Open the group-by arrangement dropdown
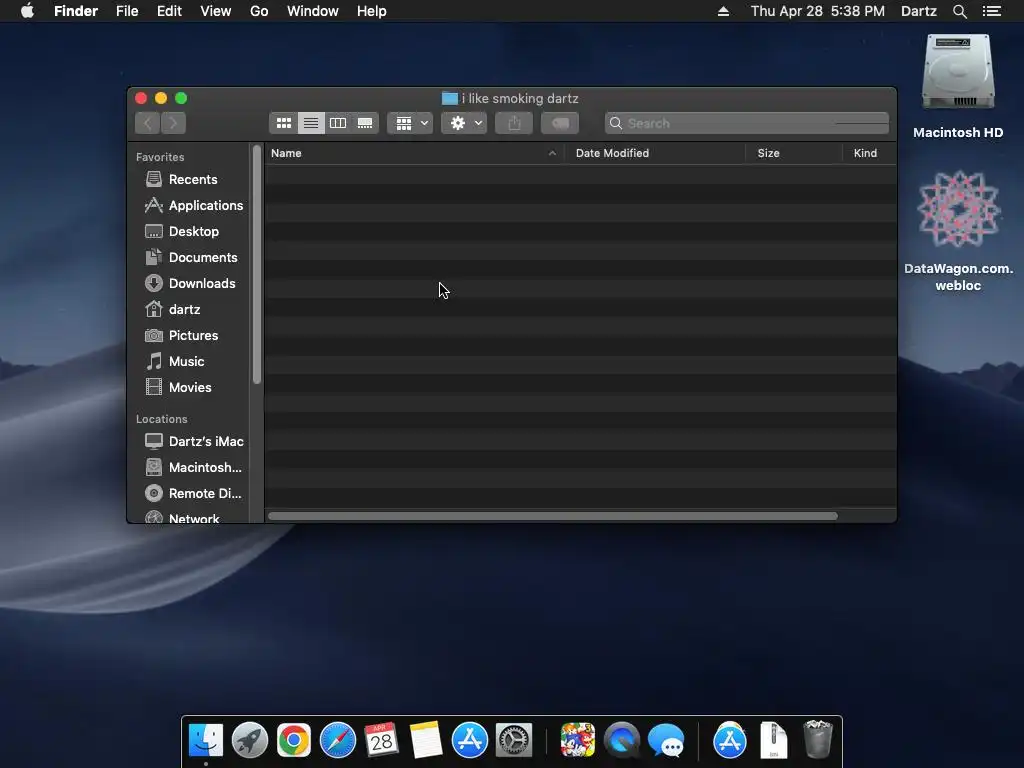Screen dimensions: 1024x768 410,123
